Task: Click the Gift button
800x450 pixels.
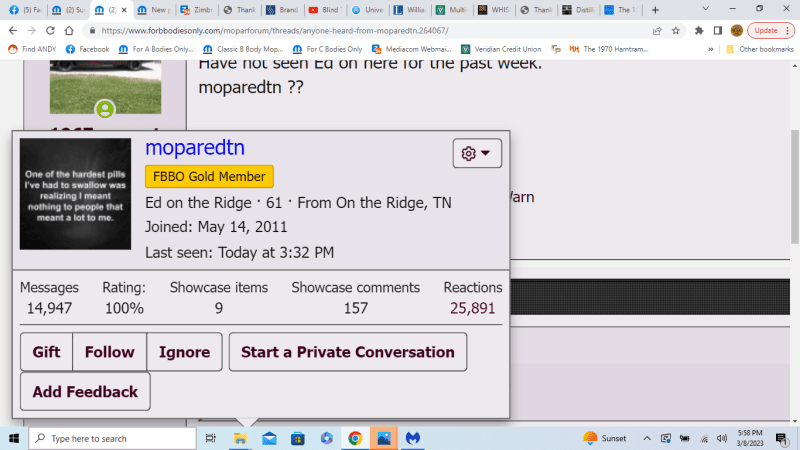Action: 46,352
